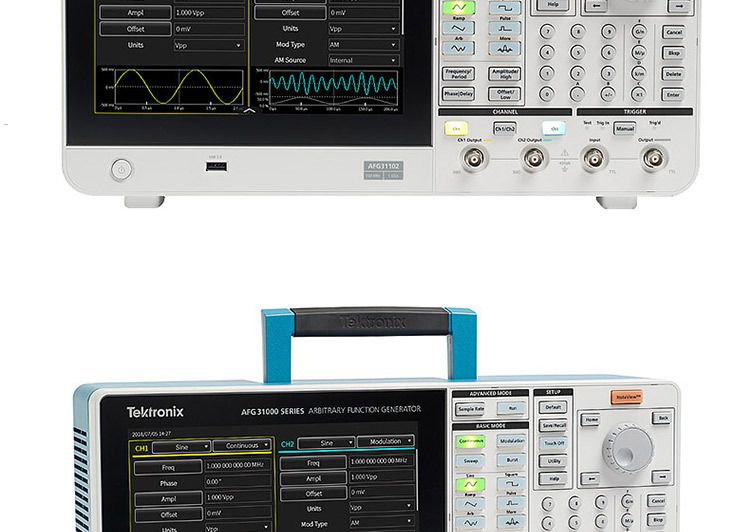This screenshot has height=532, width=750.
Task: Toggle the yellow Ch1 output On button
Action: 457,129
